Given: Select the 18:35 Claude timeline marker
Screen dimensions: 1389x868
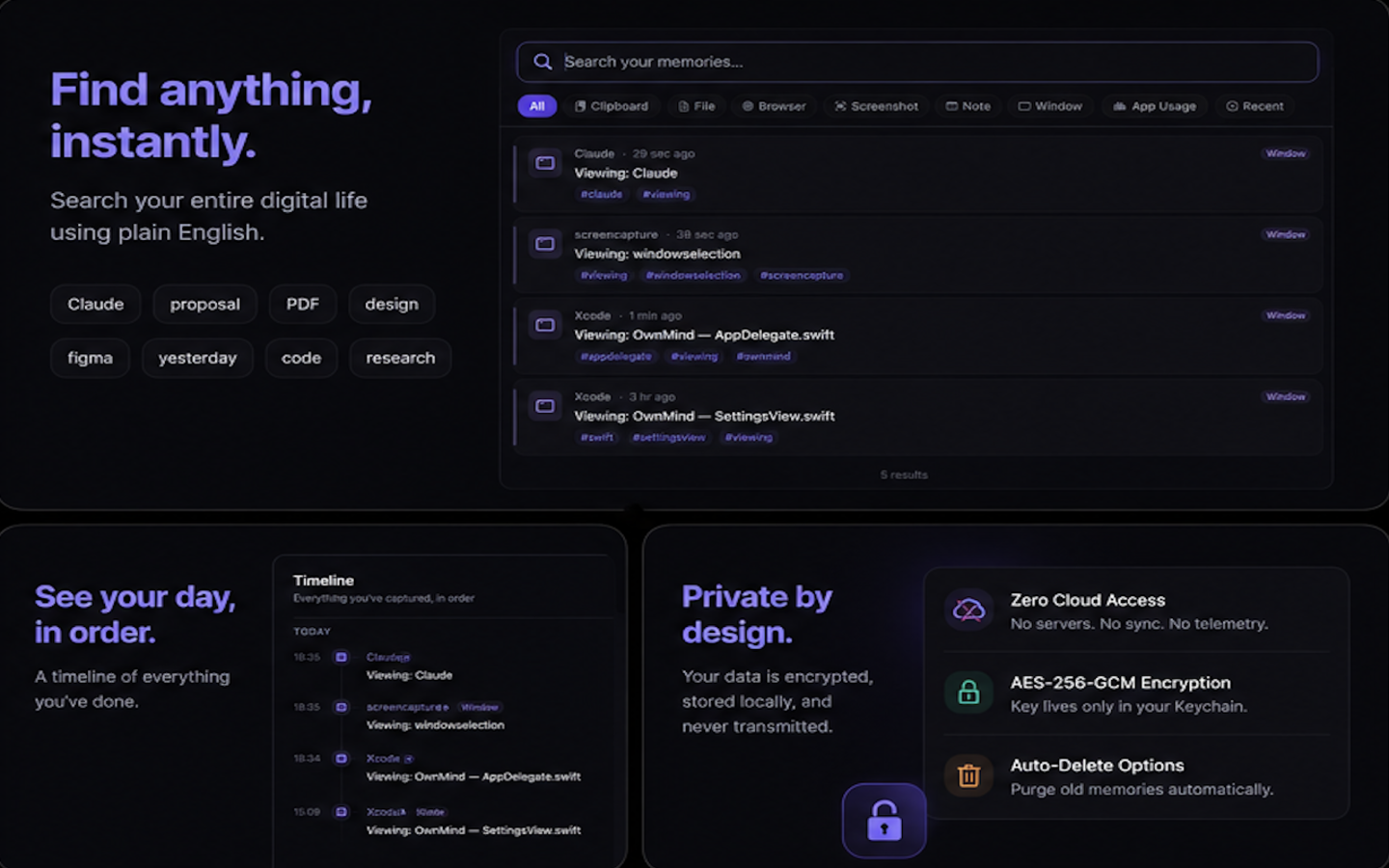Looking at the screenshot, I should click(x=340, y=657).
